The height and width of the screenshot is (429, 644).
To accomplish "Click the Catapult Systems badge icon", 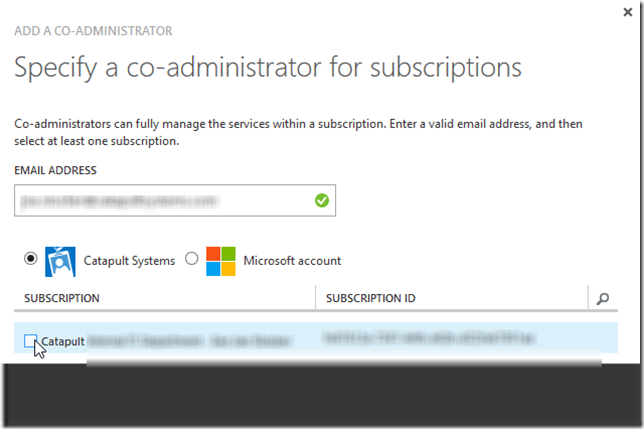I will (60, 262).
